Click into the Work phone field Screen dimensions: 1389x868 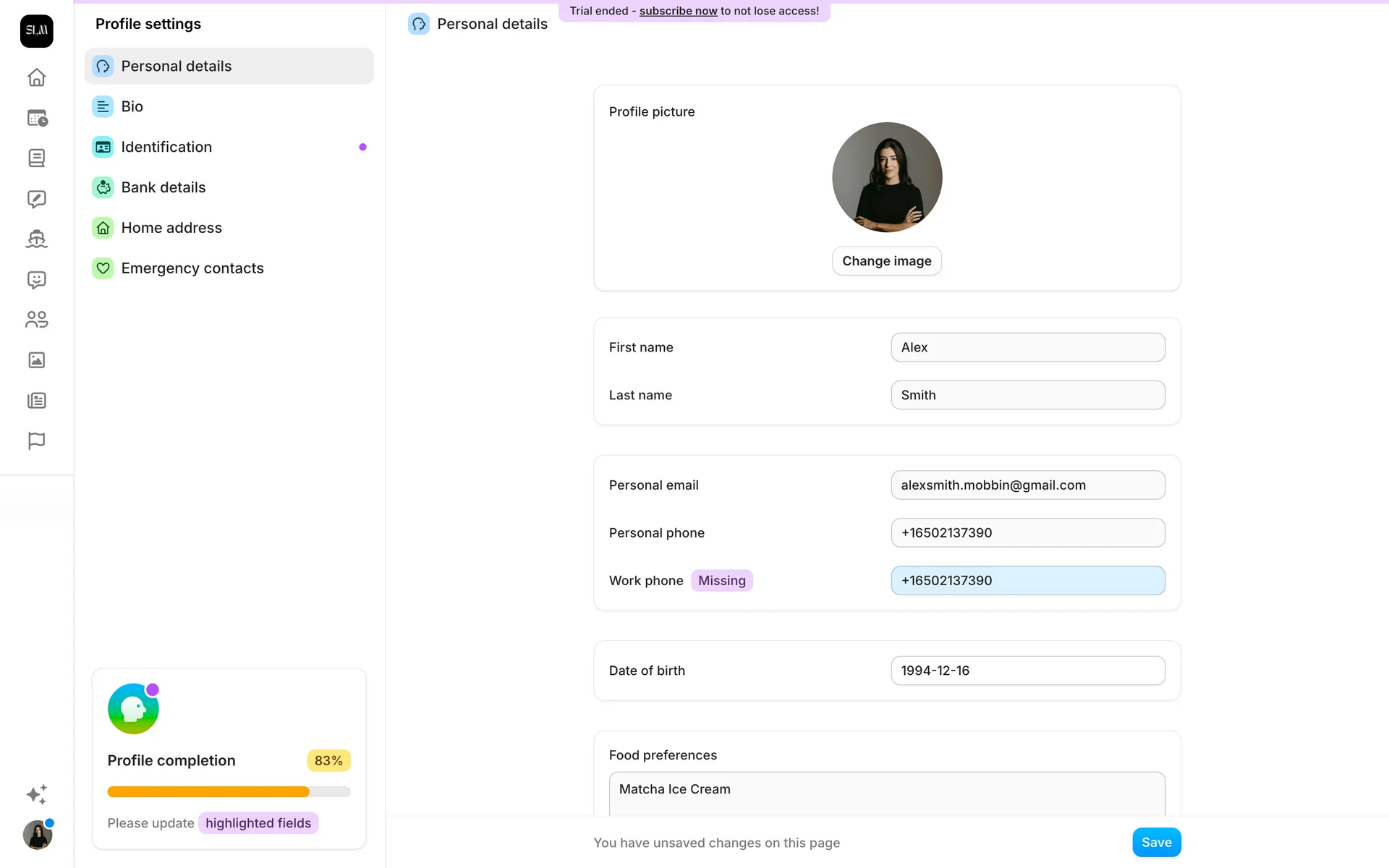(1027, 581)
